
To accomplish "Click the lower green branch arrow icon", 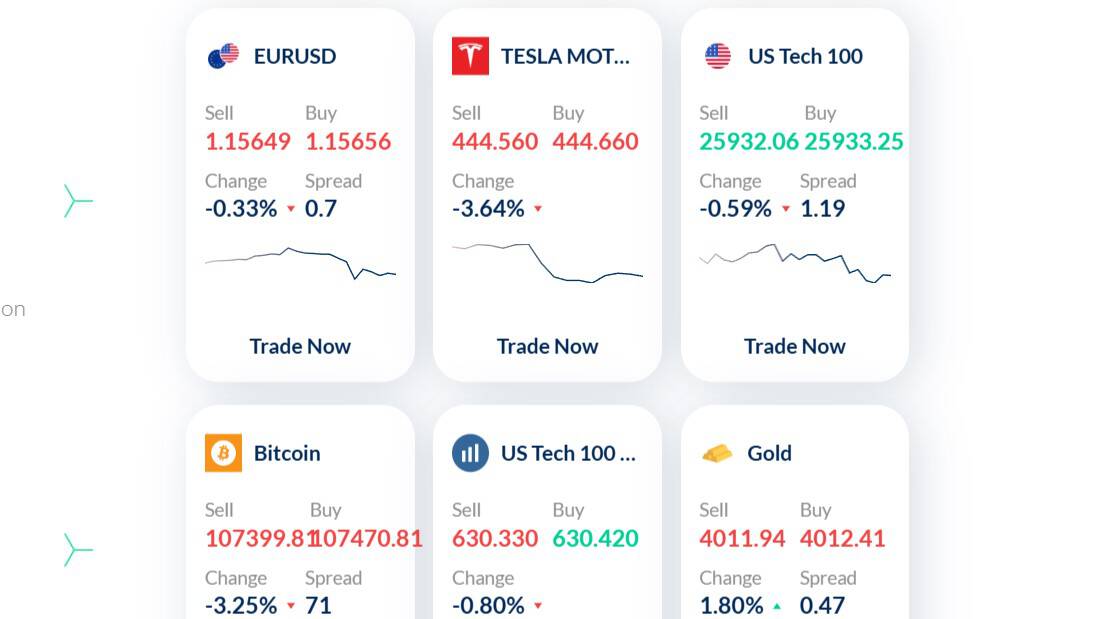I will pyautogui.click(x=78, y=550).
